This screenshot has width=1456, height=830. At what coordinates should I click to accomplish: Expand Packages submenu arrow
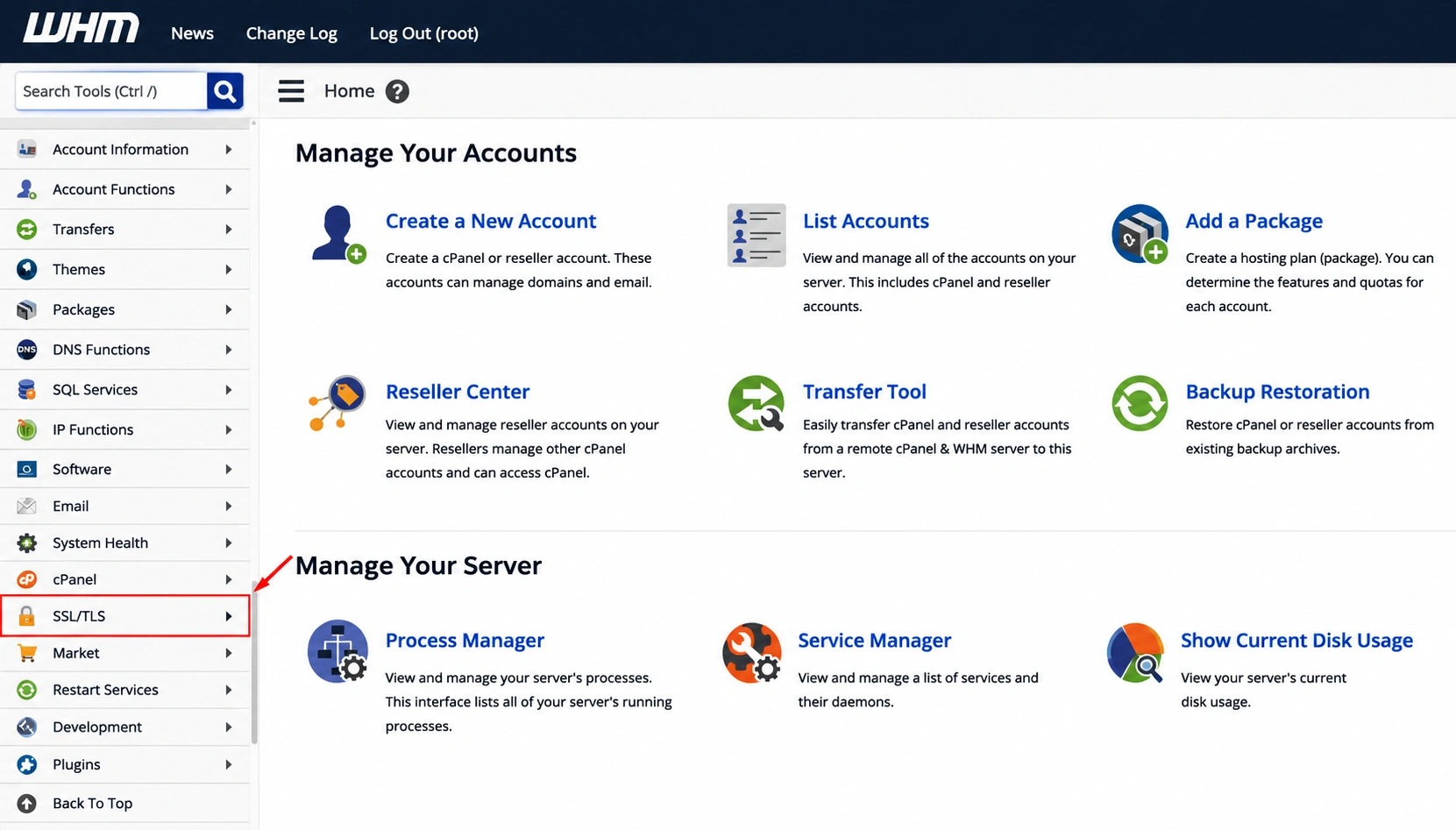point(229,309)
